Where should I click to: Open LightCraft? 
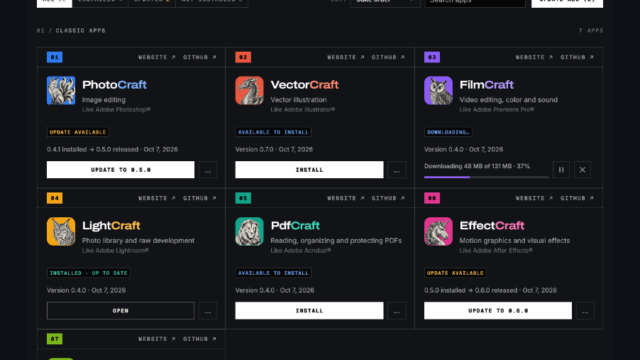pyautogui.click(x=120, y=311)
